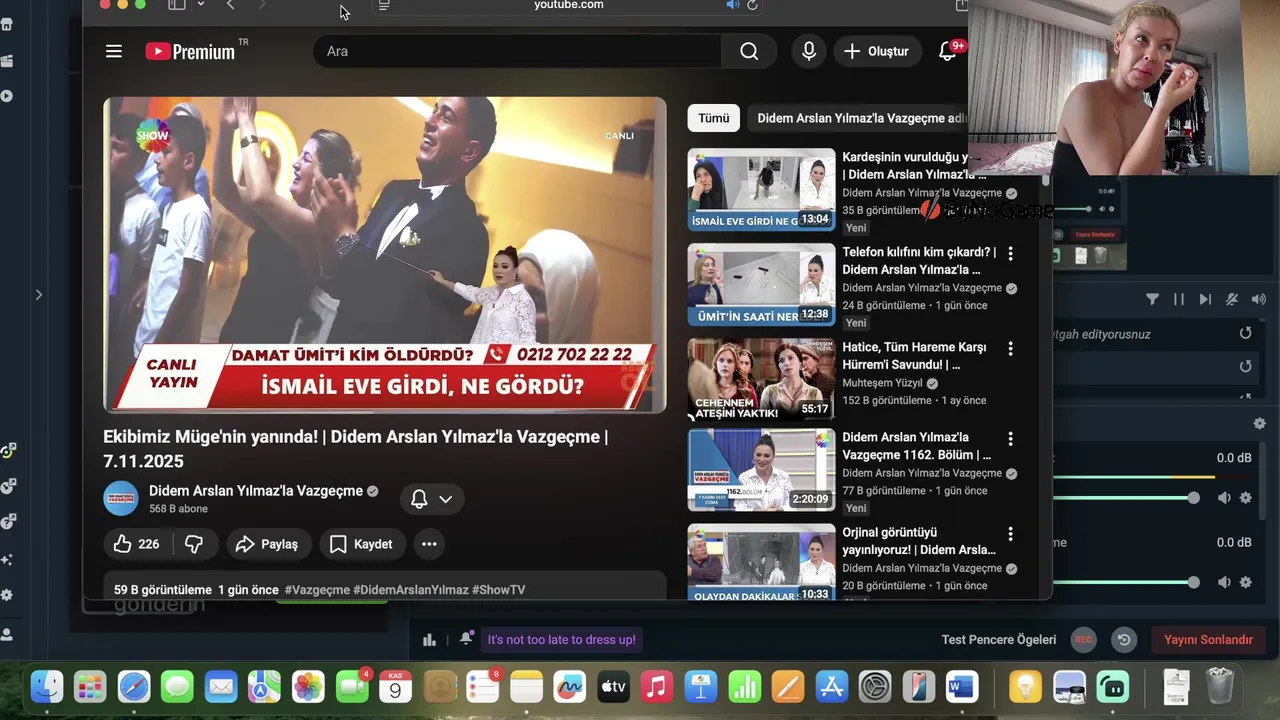This screenshot has width=1280, height=720.
Task: Open Finder from the Dock
Action: pyautogui.click(x=47, y=687)
